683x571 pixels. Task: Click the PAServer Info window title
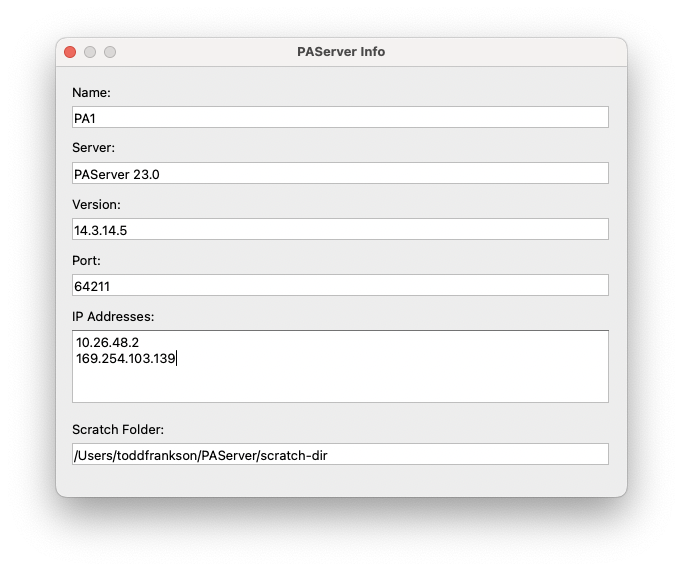341,52
